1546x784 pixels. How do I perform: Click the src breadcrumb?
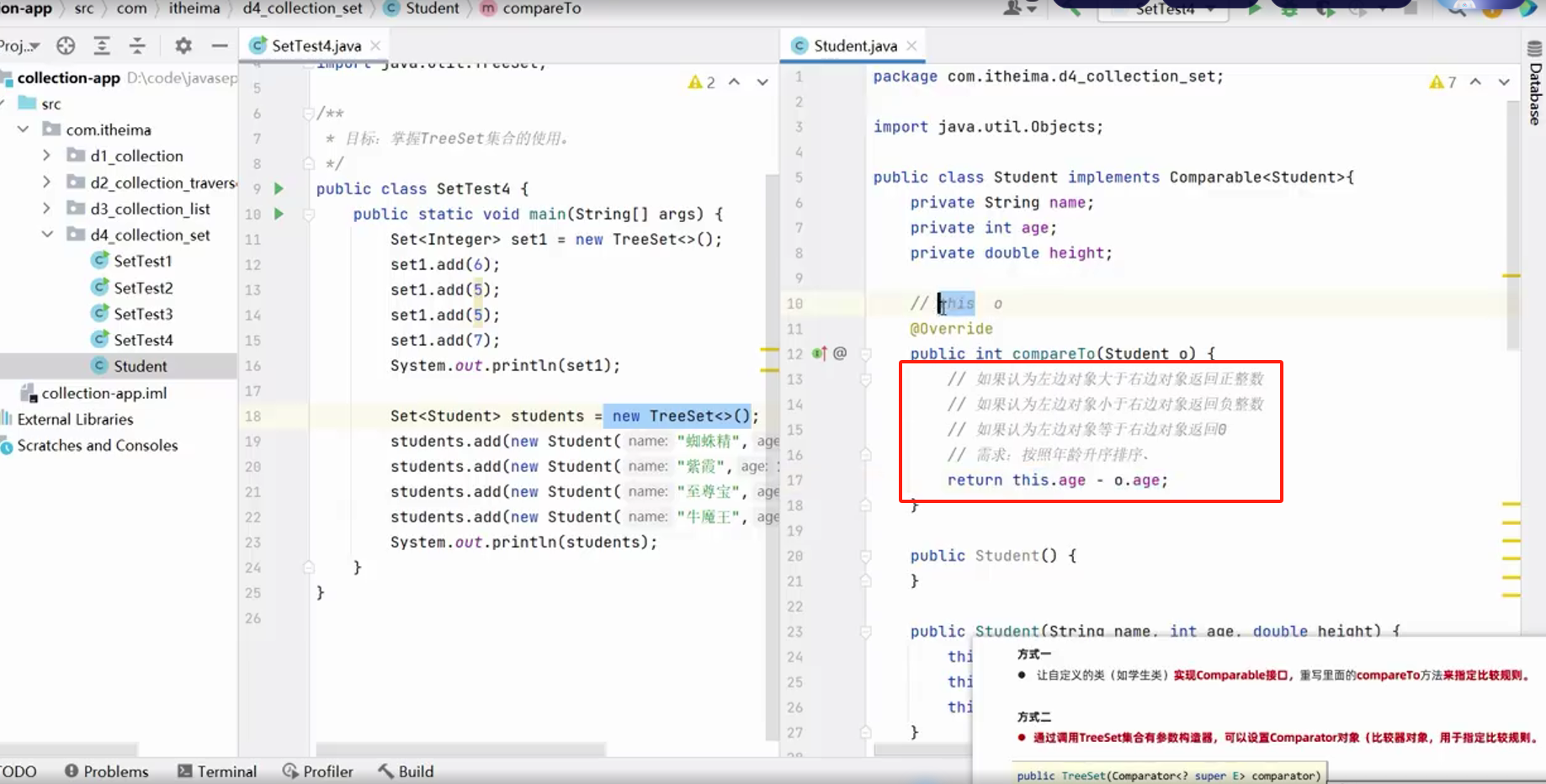84,8
